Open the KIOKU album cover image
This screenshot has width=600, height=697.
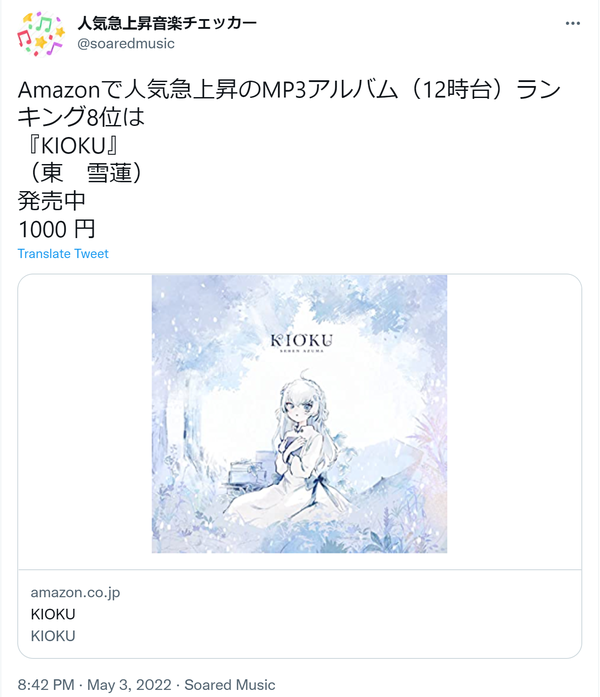coord(300,414)
